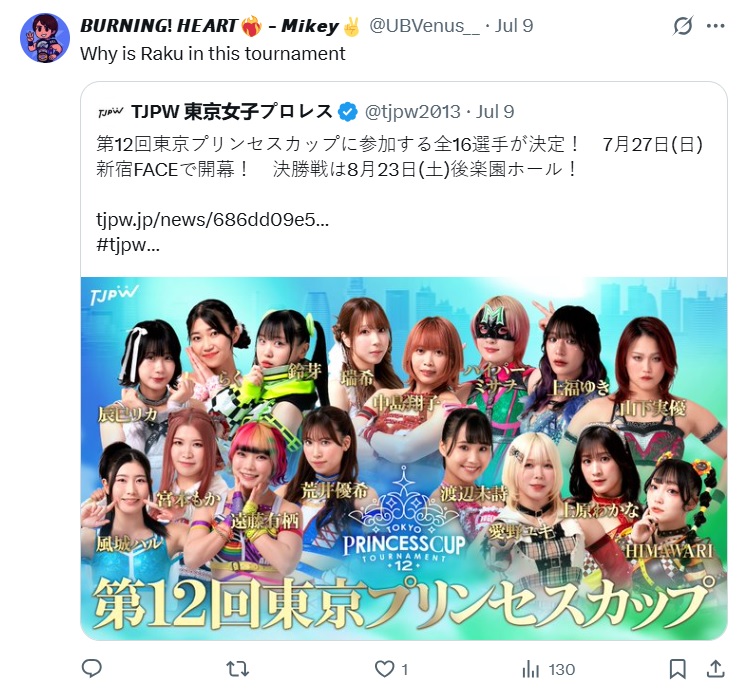This screenshot has width=748, height=694.
Task: Visit the @tjpw2013 handle in the quoted tweet
Action: pos(412,112)
